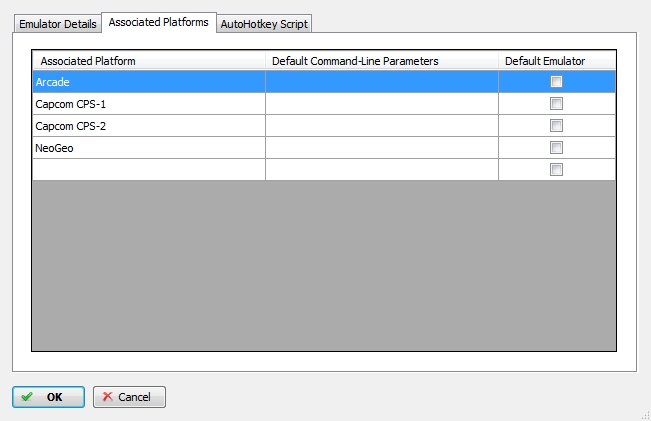Screen dimensions: 651x421
Task: Toggle Default Emulator checkbox in the empty row
Action: pos(556,169)
